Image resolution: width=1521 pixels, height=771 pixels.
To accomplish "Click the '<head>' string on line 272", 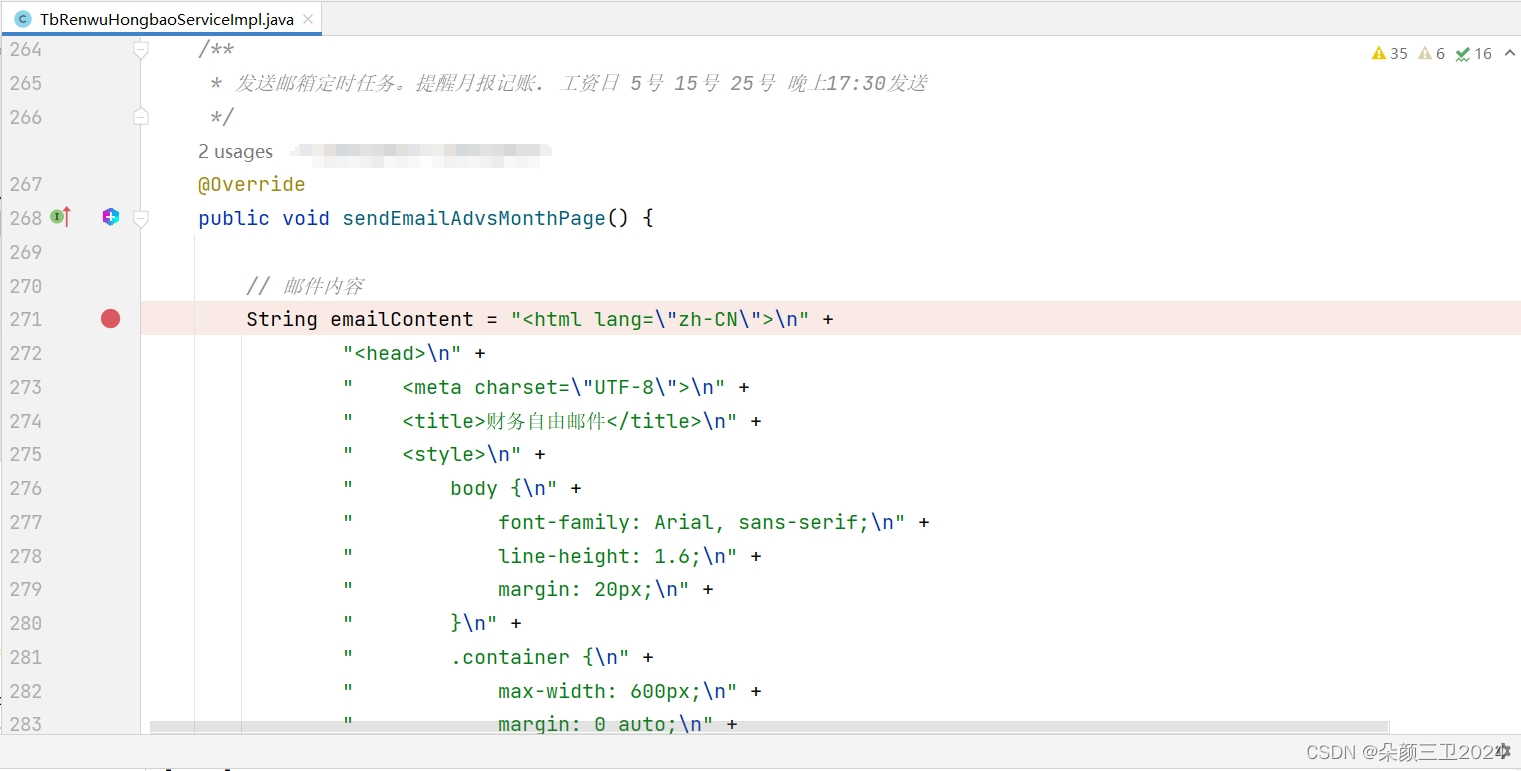I will click(402, 353).
